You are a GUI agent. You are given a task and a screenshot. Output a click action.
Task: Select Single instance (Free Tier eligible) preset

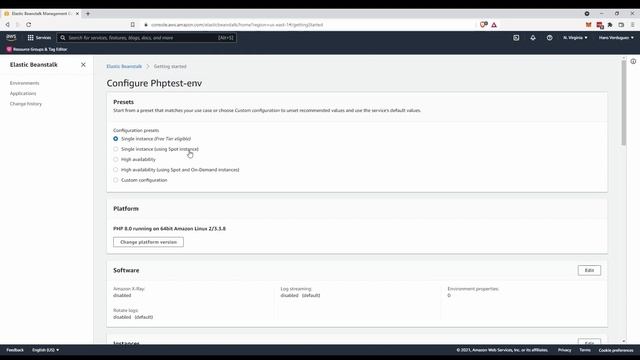[x=116, y=139]
